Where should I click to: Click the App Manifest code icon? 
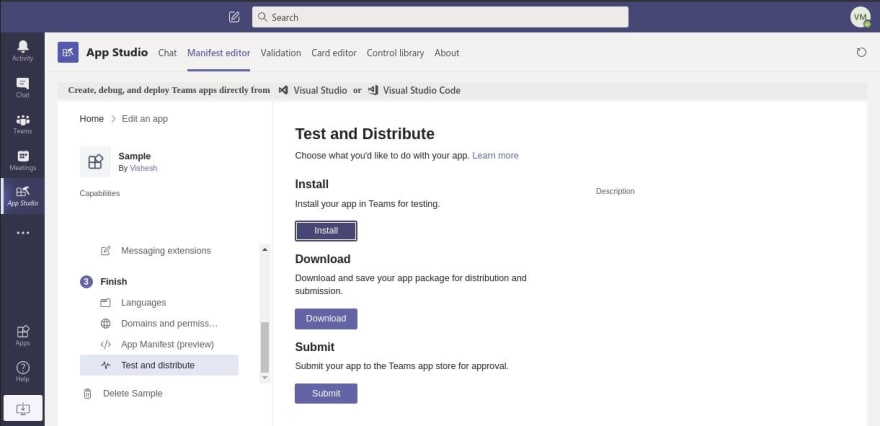tap(106, 344)
